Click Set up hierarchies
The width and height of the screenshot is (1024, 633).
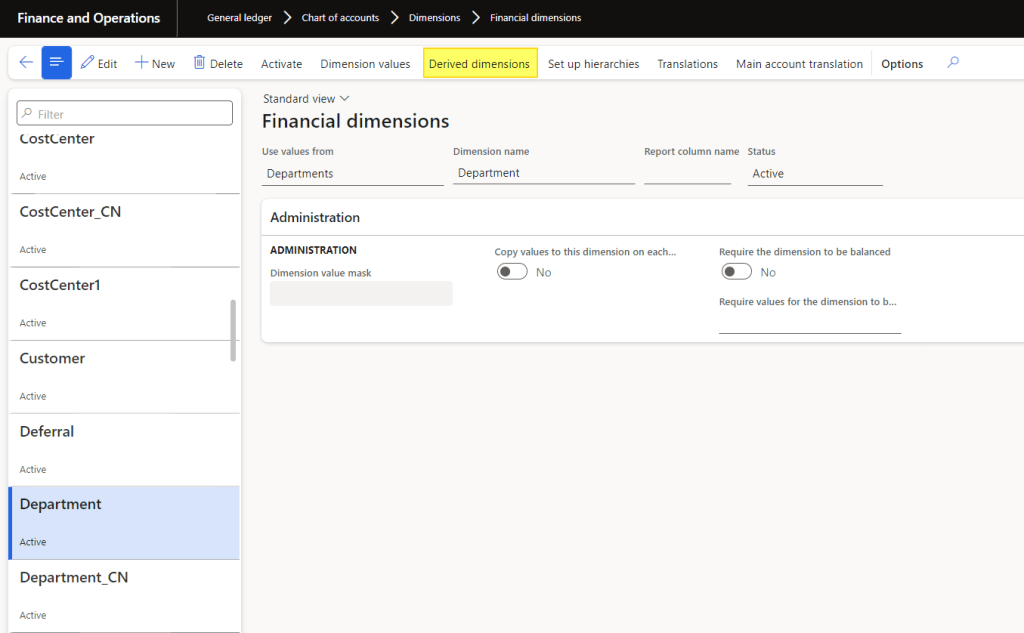click(x=593, y=64)
